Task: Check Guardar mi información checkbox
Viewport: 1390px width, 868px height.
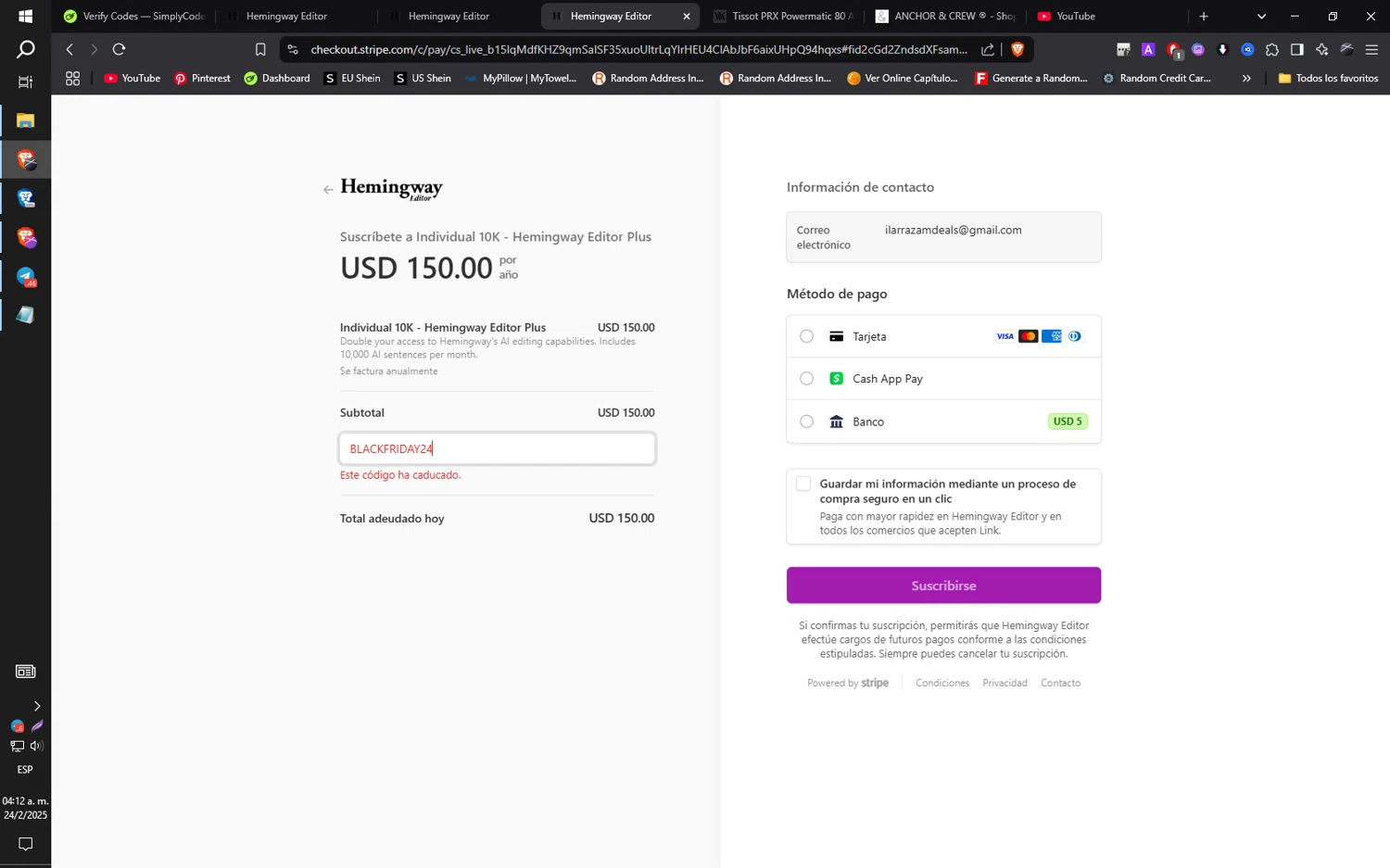Action: coord(803,484)
